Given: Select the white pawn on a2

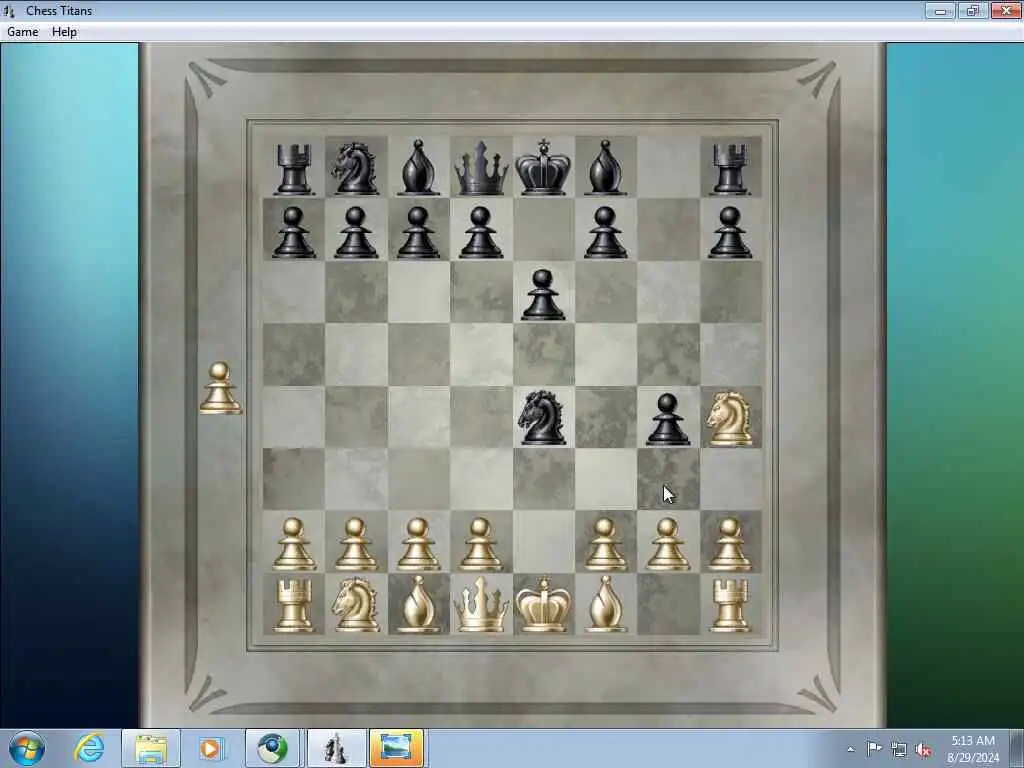Looking at the screenshot, I should click(x=293, y=544).
